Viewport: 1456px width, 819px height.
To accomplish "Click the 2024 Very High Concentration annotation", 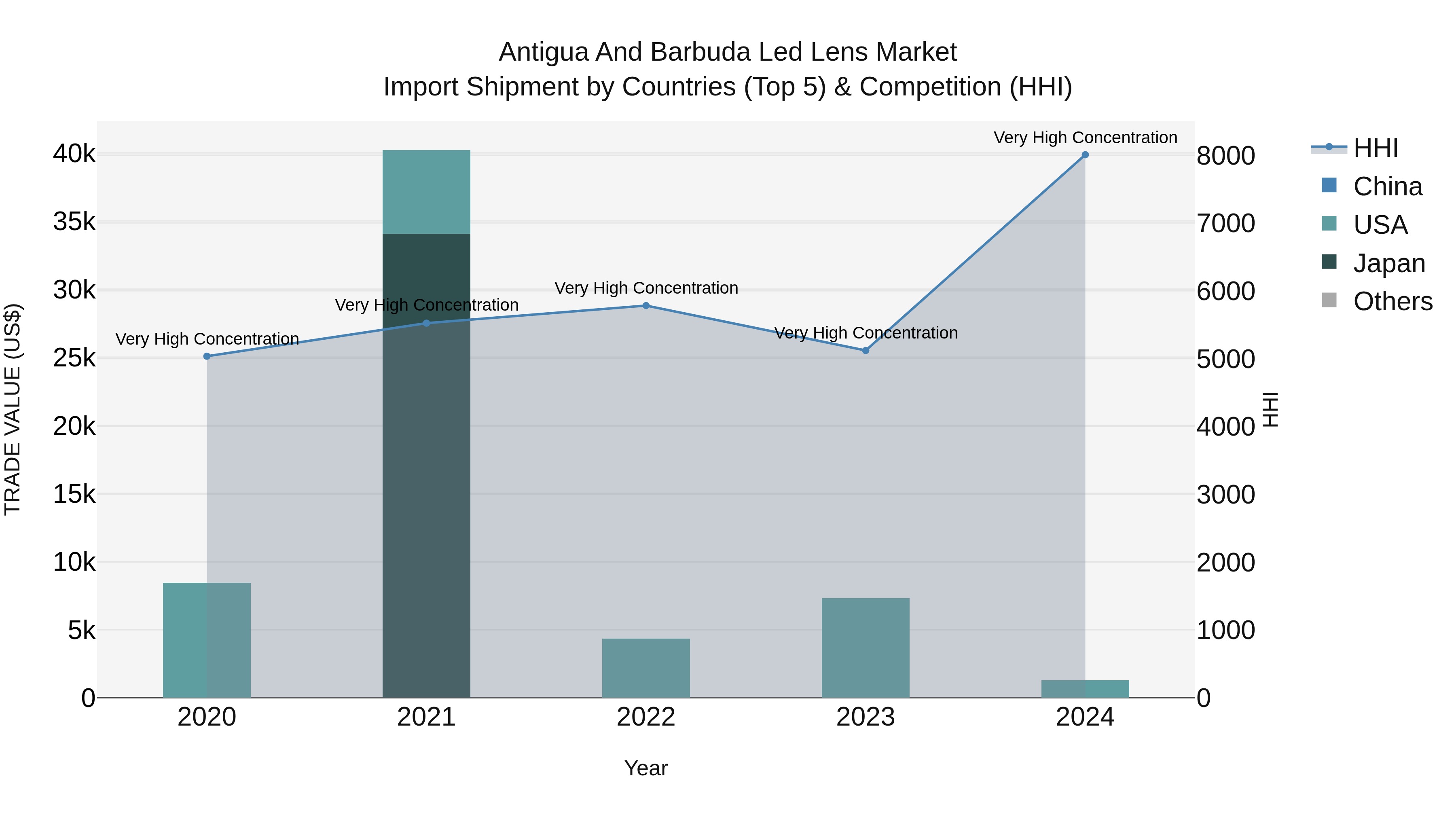I will [x=1085, y=138].
